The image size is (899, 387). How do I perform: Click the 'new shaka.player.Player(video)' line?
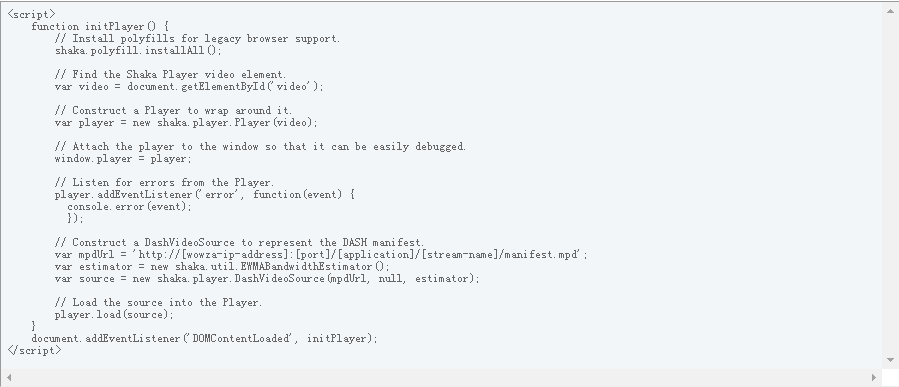point(186,123)
